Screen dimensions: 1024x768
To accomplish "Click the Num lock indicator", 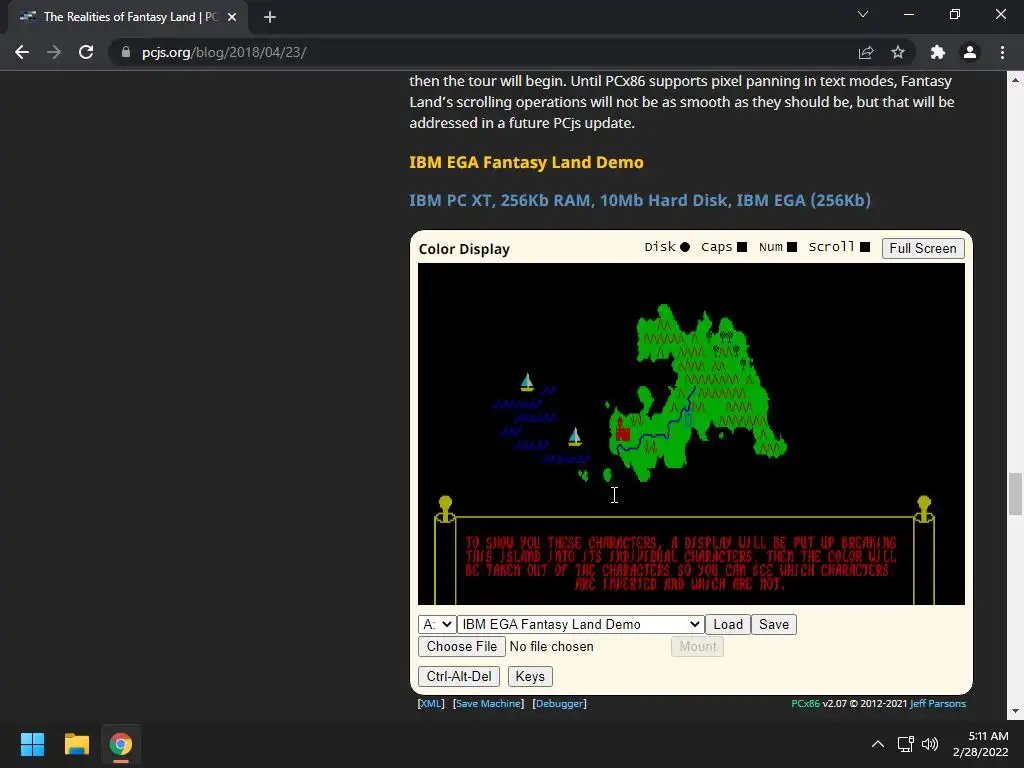I will [x=792, y=247].
